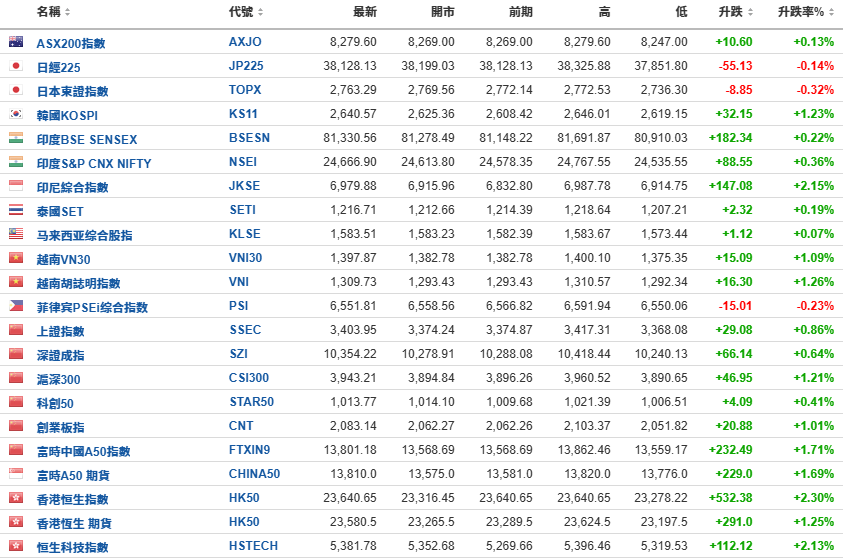Click the AXJO ticker code
The width and height of the screenshot is (843, 558).
click(245, 42)
